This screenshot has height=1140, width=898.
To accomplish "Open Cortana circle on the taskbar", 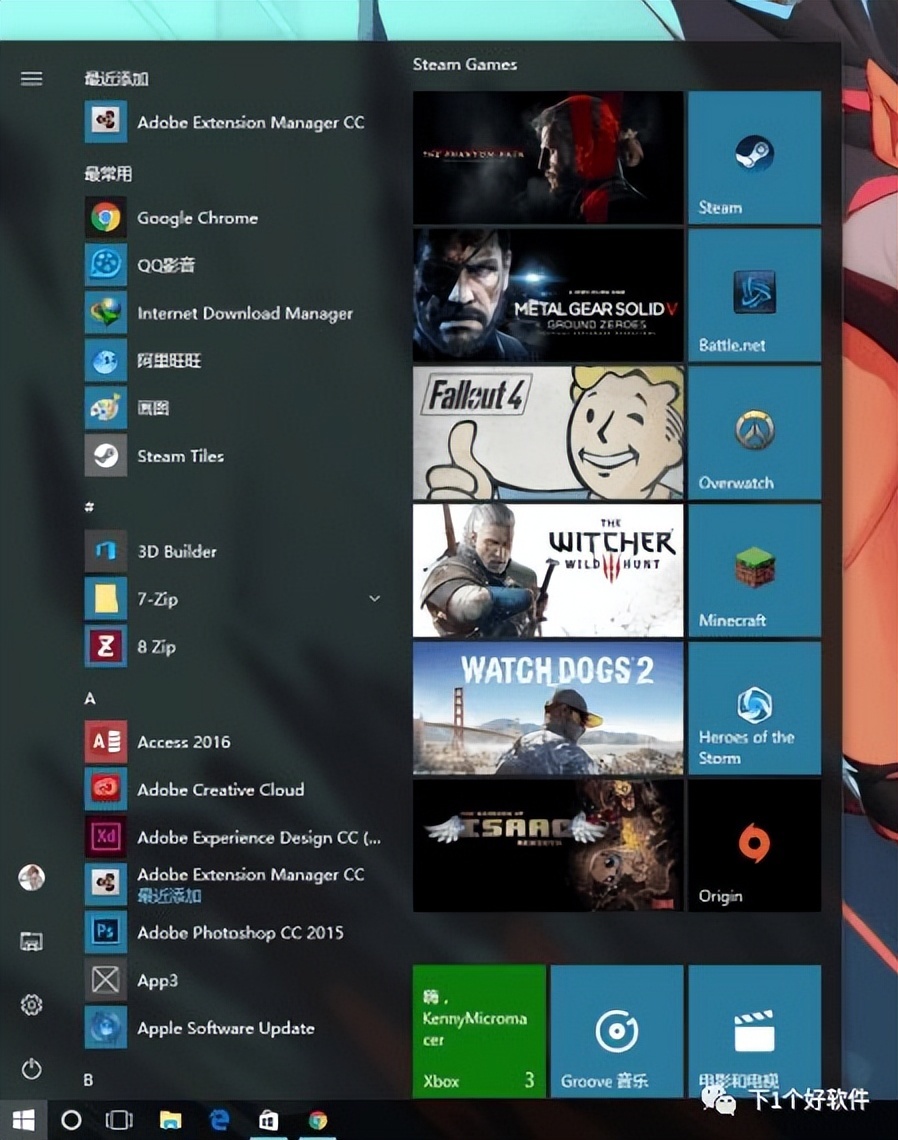I will click(71, 1120).
